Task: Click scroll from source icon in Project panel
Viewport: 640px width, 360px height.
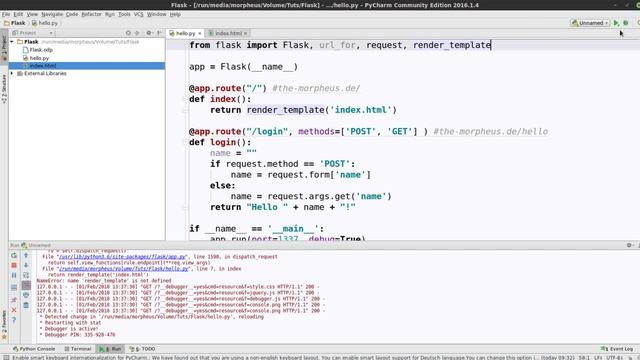Action: pos(128,33)
